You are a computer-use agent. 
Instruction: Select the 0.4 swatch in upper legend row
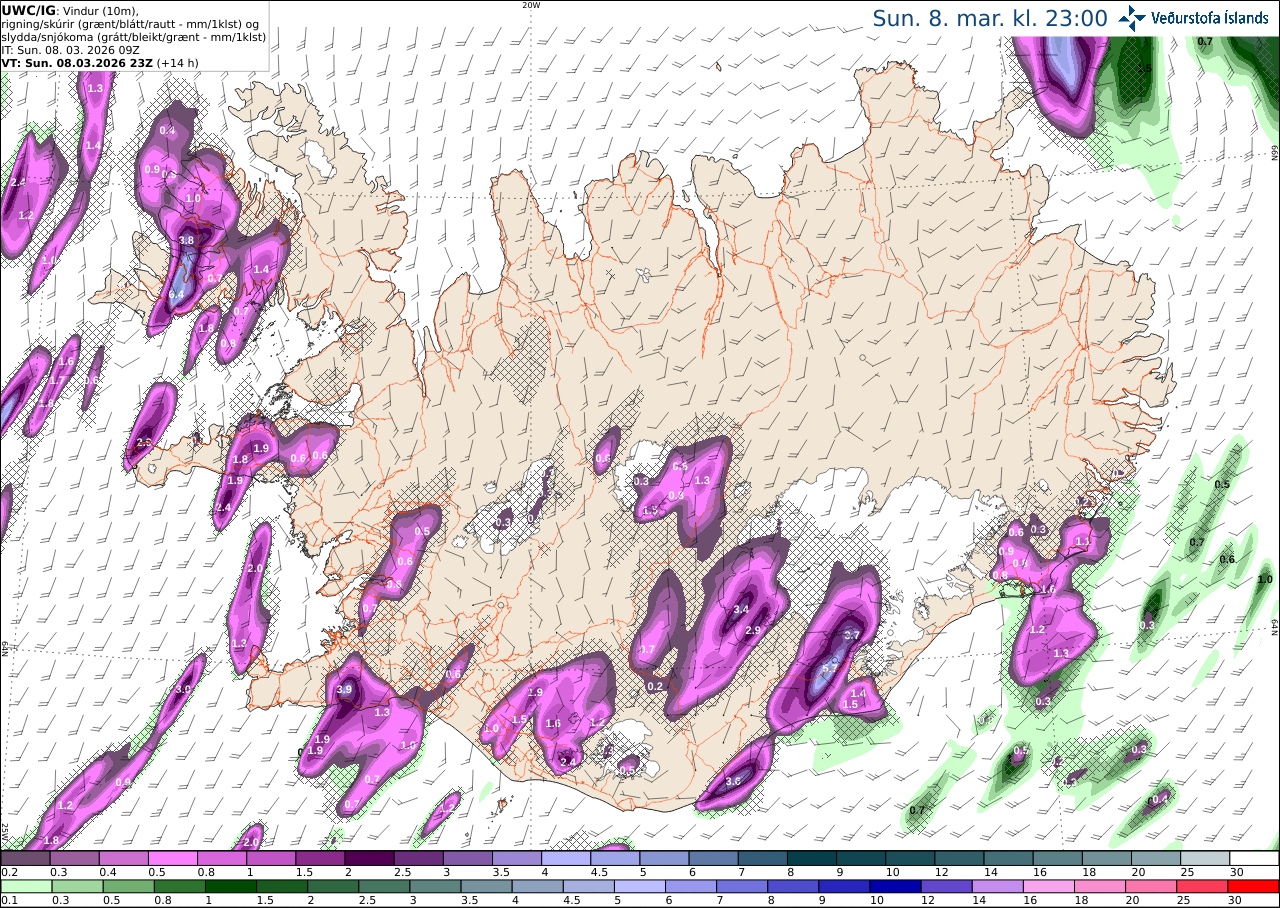coord(123,858)
